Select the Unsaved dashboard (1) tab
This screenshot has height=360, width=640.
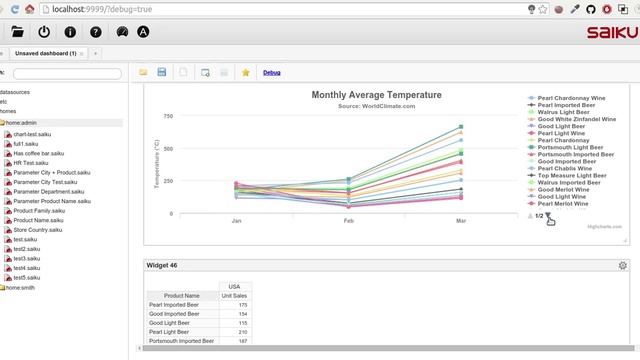coord(46,53)
